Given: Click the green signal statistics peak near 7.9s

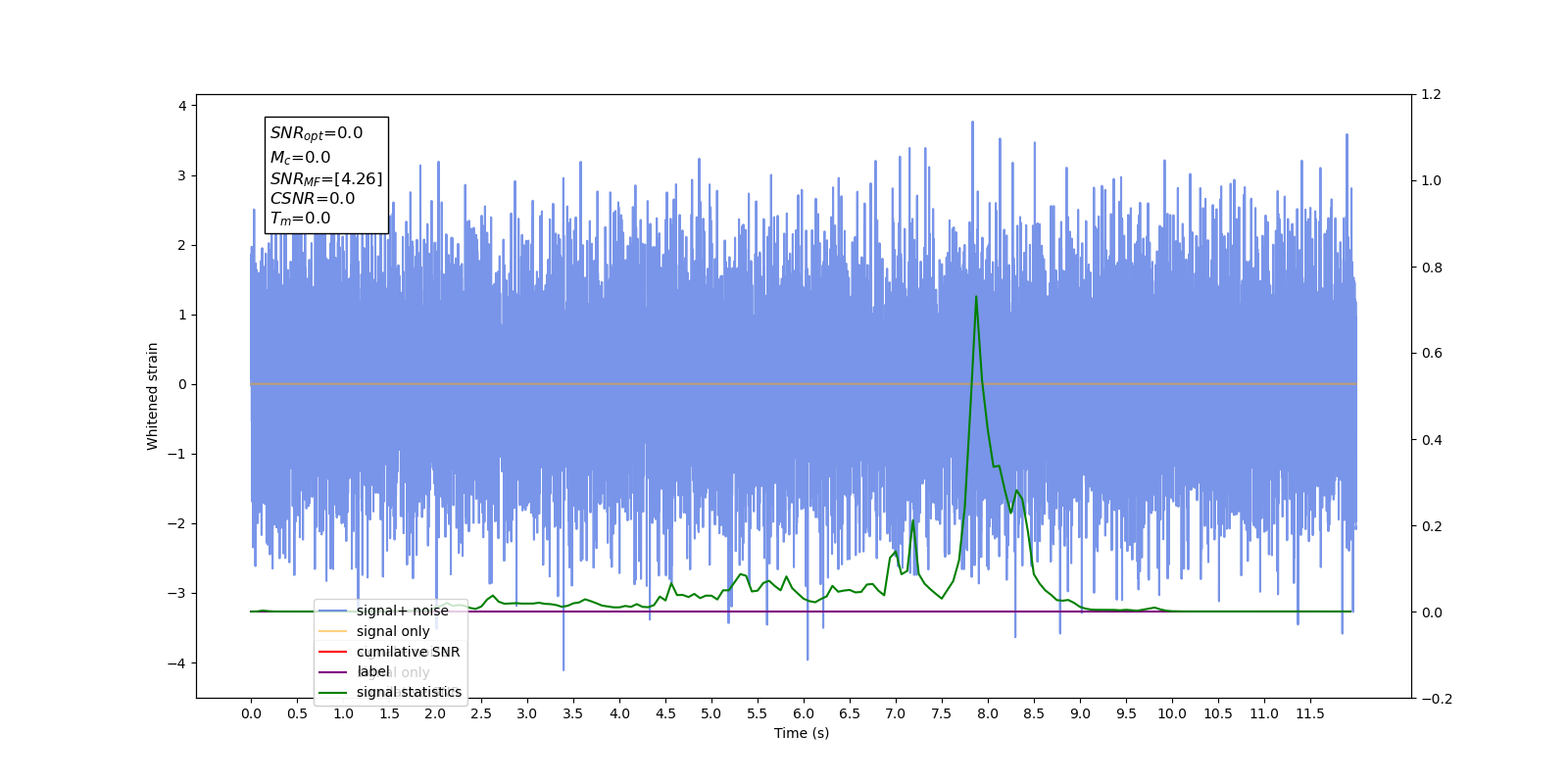Looking at the screenshot, I should (x=976, y=297).
